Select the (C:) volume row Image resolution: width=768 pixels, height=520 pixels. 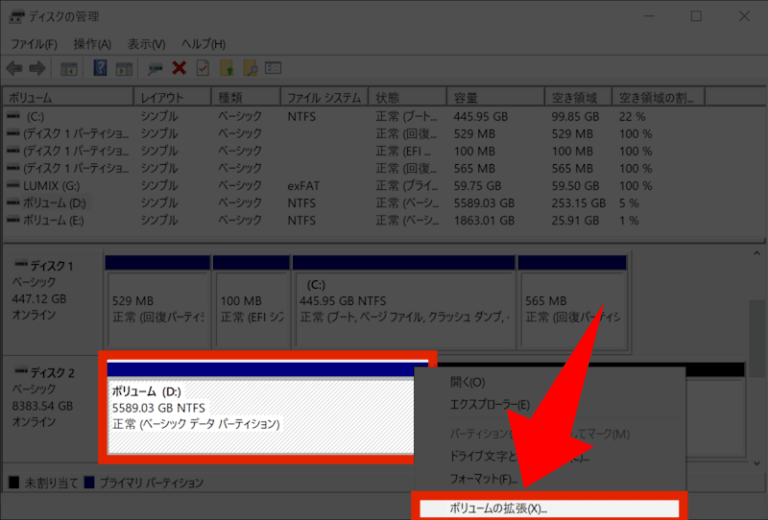(382, 117)
